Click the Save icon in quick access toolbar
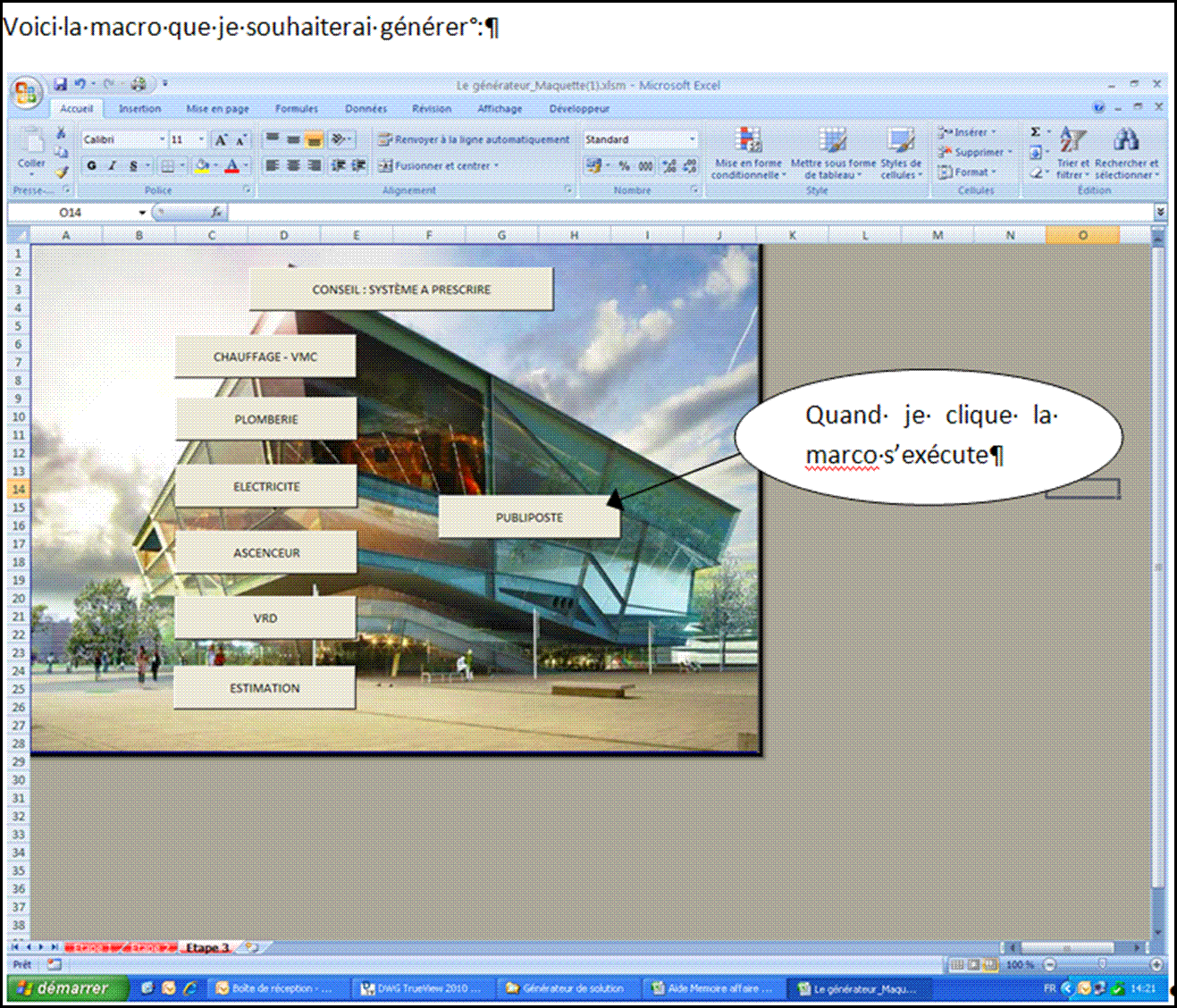 [61, 84]
